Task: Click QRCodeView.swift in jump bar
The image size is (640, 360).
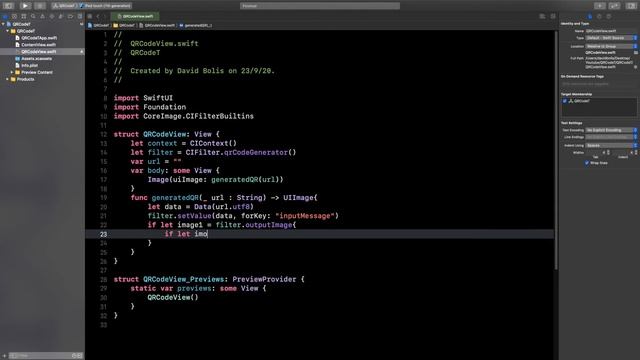Action: pyautogui.click(x=157, y=25)
